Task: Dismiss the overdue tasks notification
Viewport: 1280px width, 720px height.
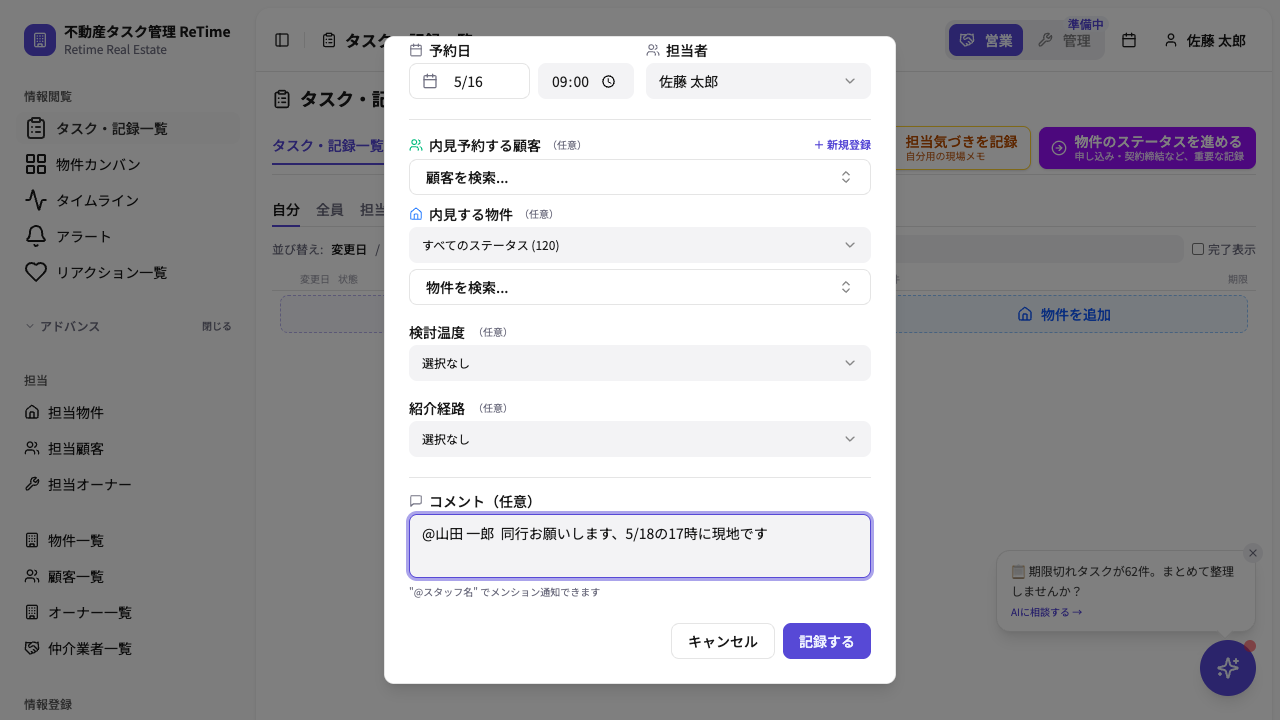Action: (1253, 553)
